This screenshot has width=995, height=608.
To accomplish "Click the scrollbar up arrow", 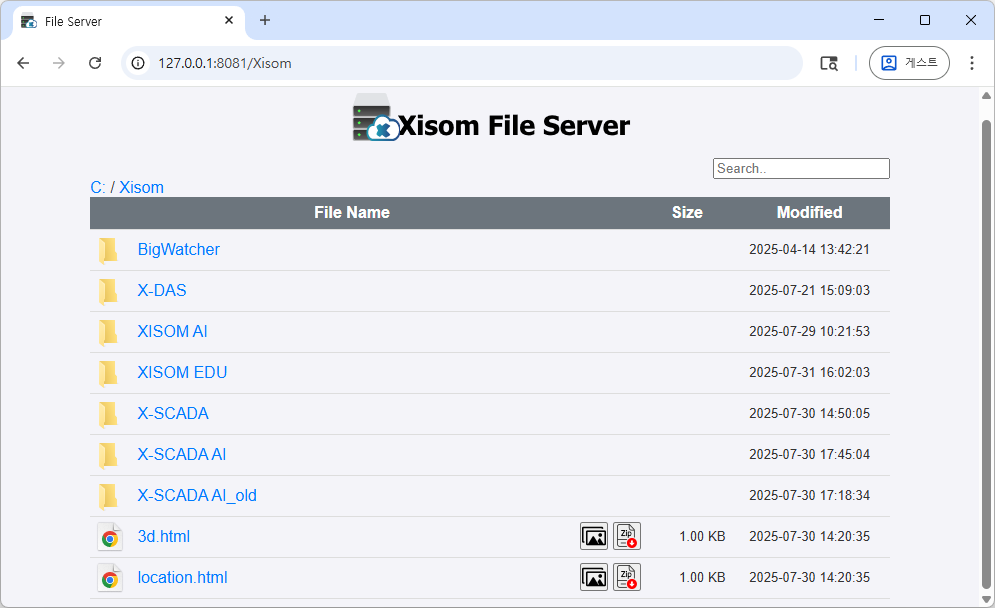I will pos(986,96).
